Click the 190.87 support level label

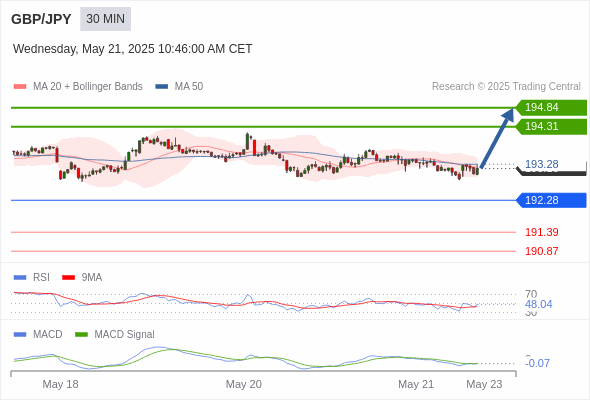point(541,251)
